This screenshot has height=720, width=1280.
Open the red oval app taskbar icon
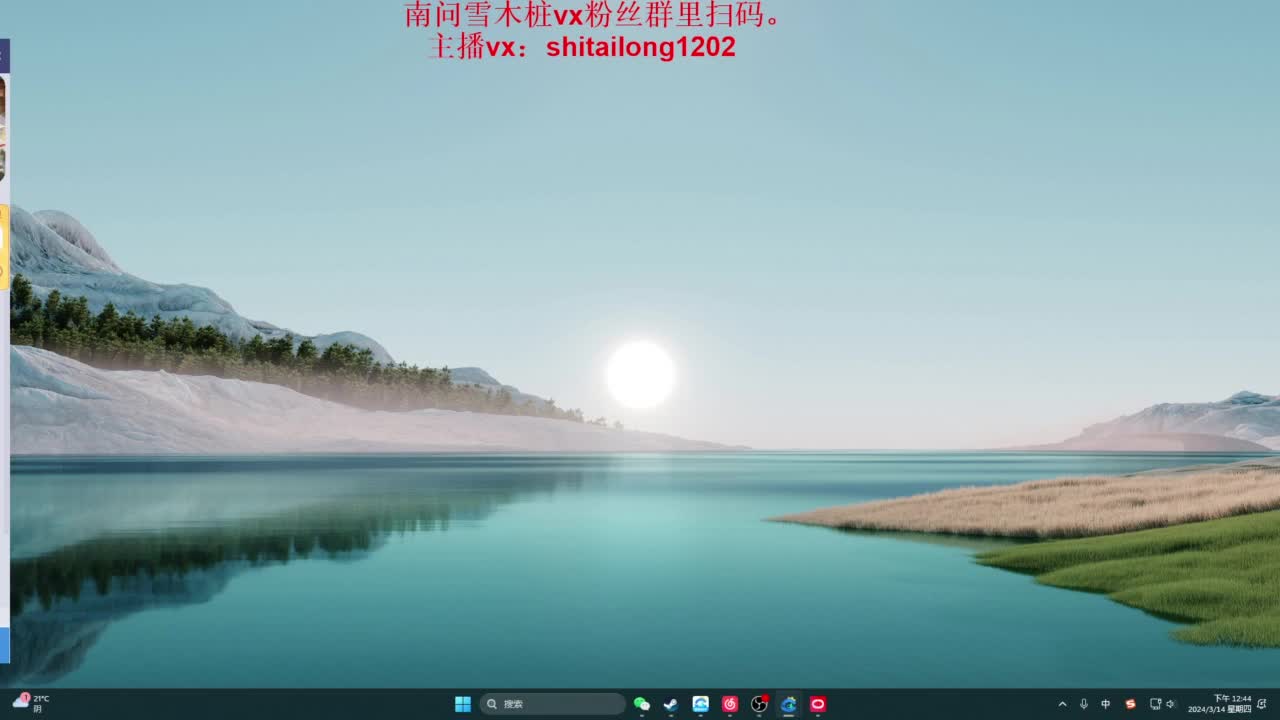[818, 704]
